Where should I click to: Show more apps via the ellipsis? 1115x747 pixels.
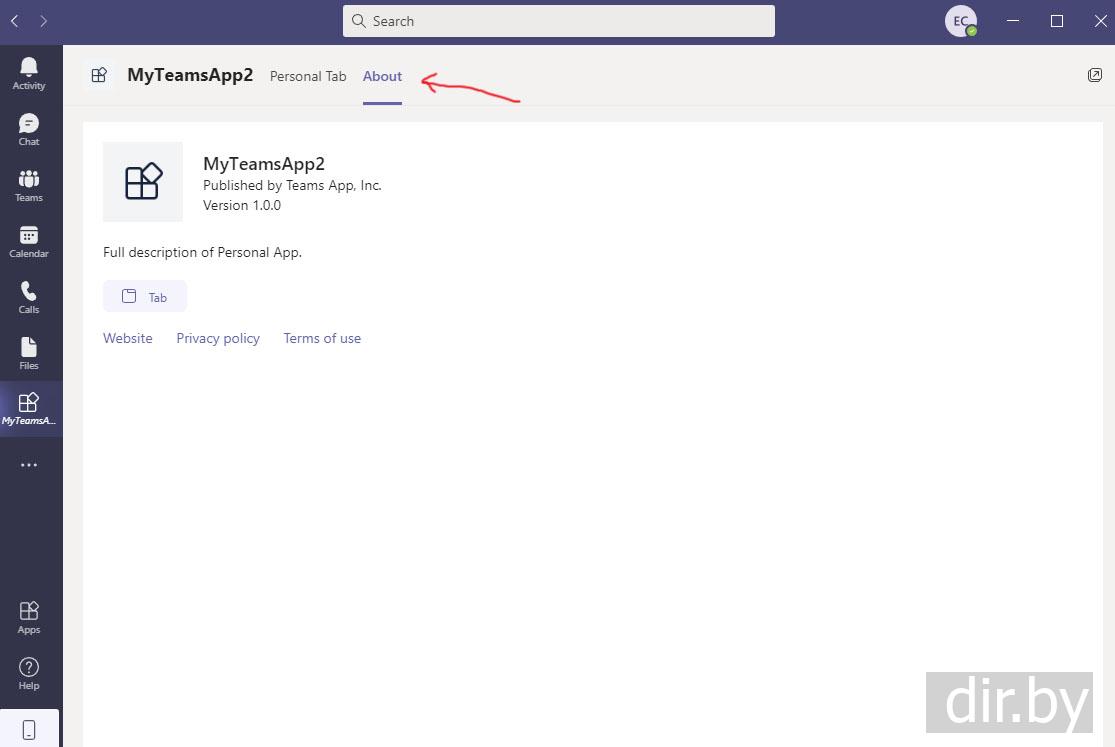coord(29,465)
